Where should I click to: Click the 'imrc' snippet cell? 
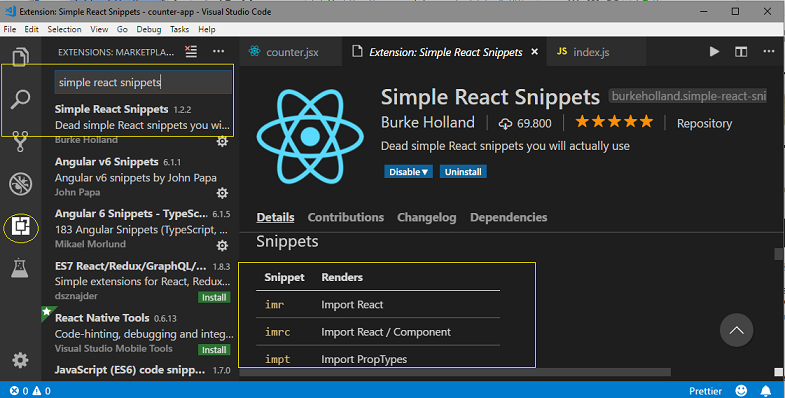tap(277, 332)
